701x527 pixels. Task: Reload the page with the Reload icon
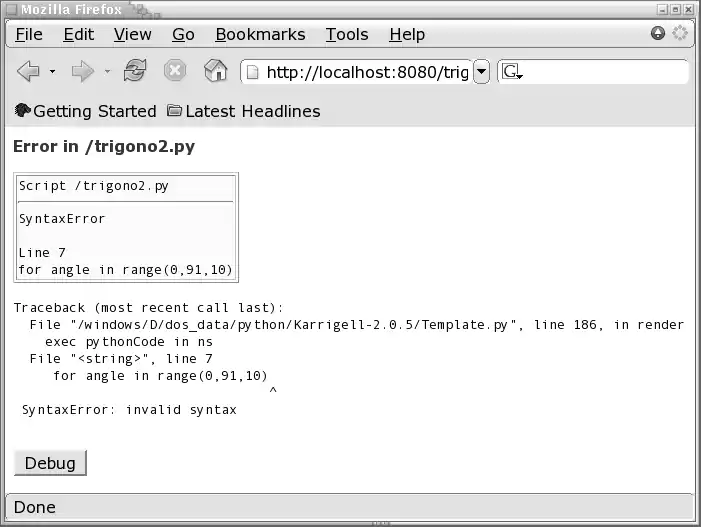click(135, 71)
